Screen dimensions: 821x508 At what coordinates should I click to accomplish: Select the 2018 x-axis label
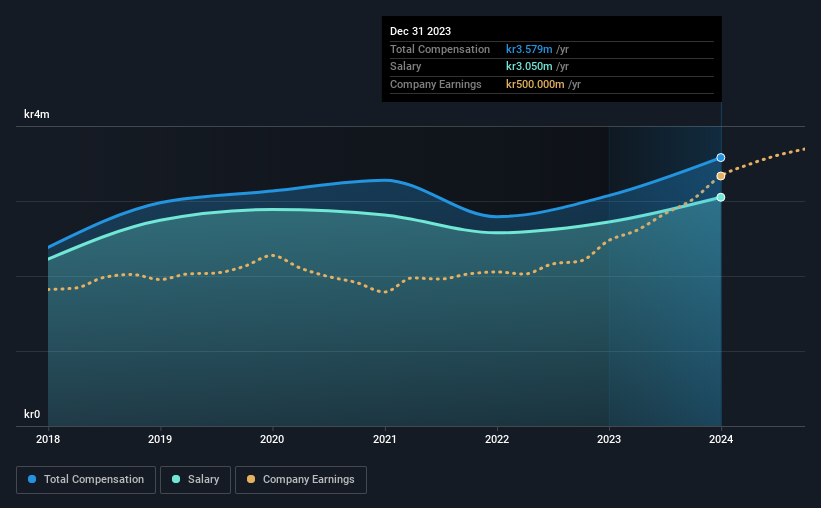(48, 439)
